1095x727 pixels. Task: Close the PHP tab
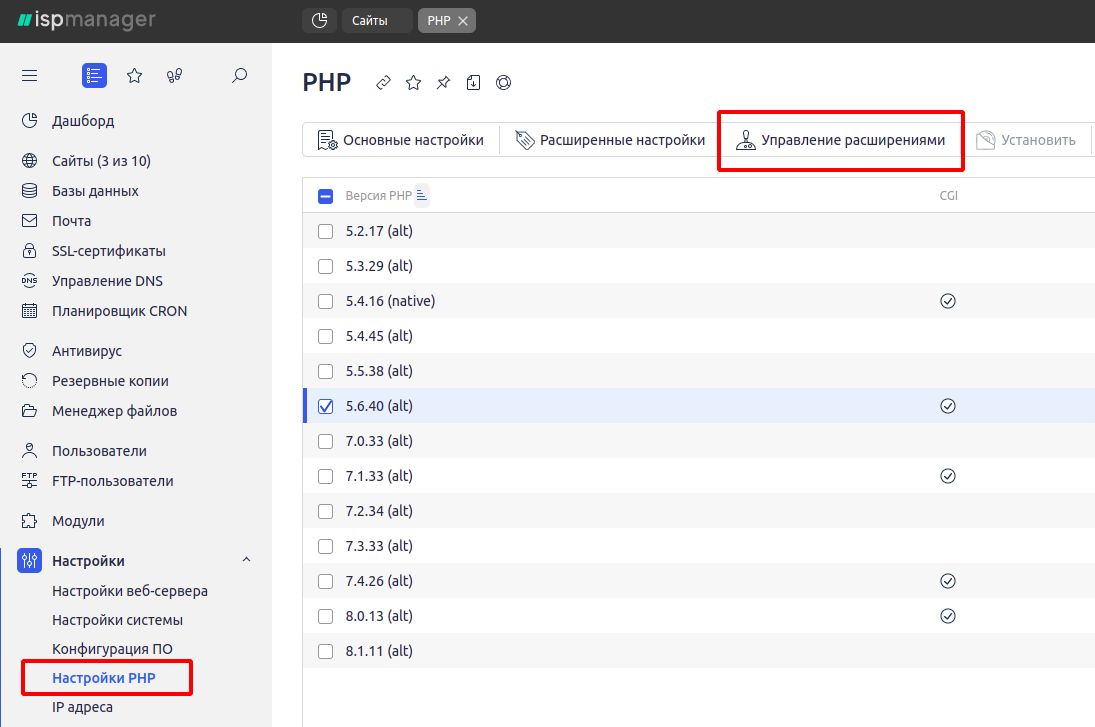[x=463, y=21]
